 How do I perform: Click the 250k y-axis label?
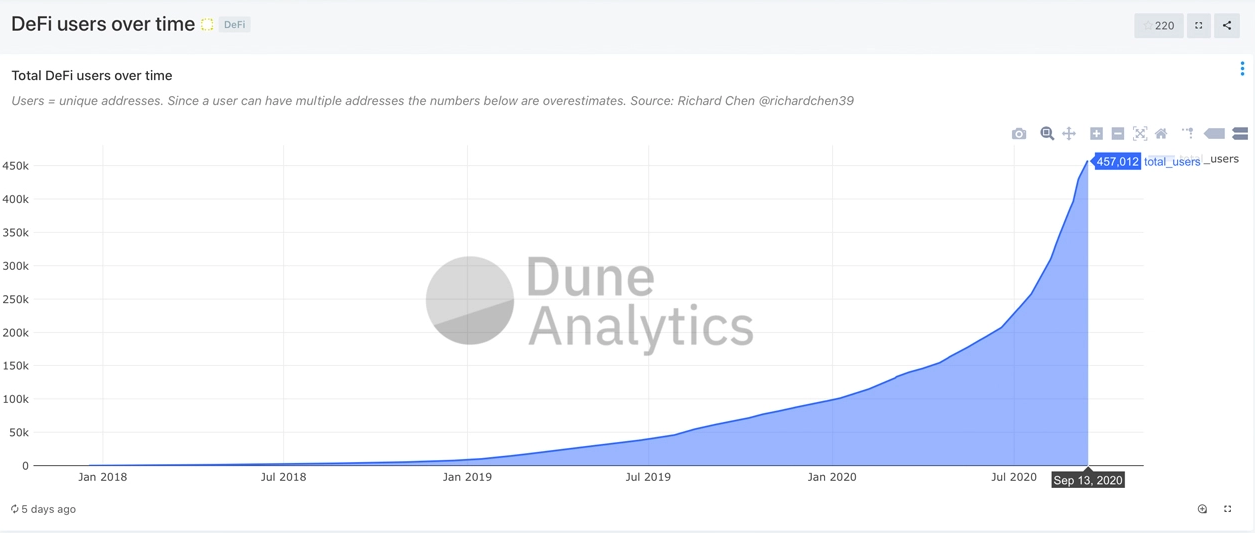(16, 299)
